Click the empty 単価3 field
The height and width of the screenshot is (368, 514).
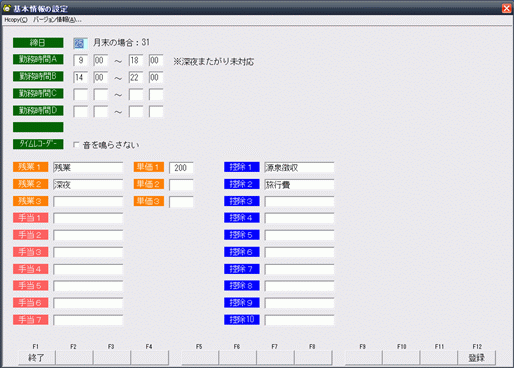(x=181, y=202)
